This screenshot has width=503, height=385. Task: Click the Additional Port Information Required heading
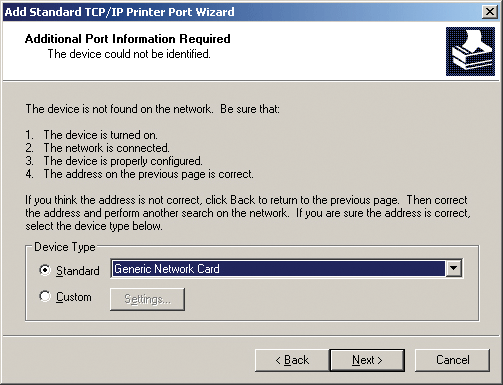[127, 39]
